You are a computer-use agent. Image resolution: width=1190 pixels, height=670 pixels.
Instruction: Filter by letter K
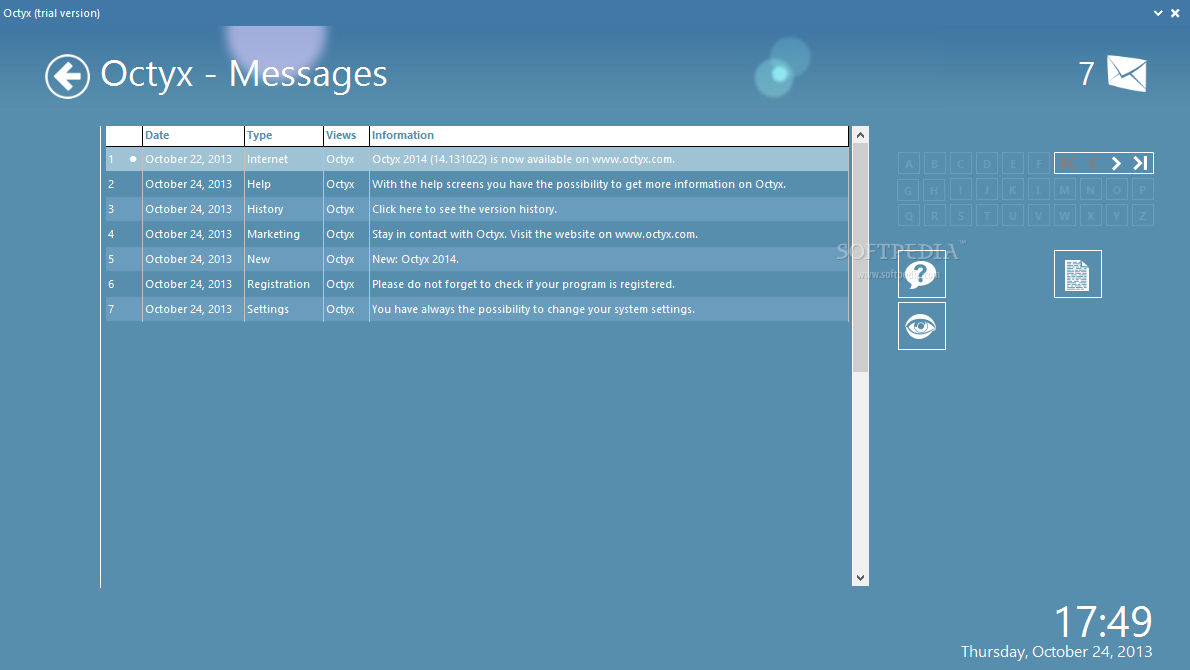(x=1012, y=190)
